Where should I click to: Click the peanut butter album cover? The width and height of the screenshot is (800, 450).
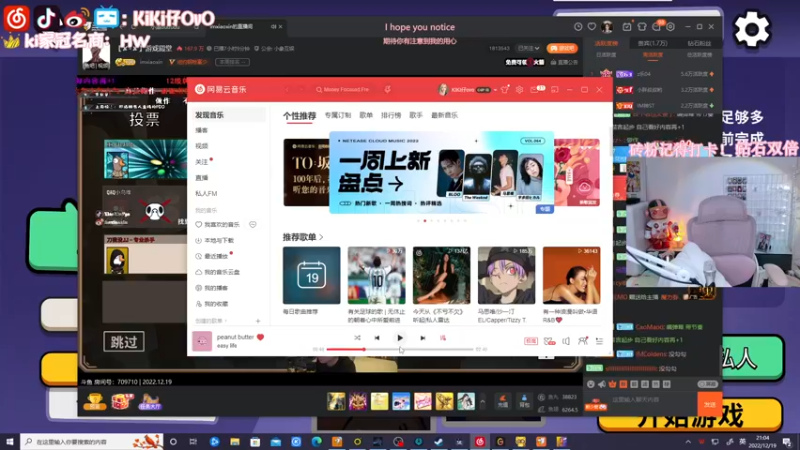(x=202, y=341)
